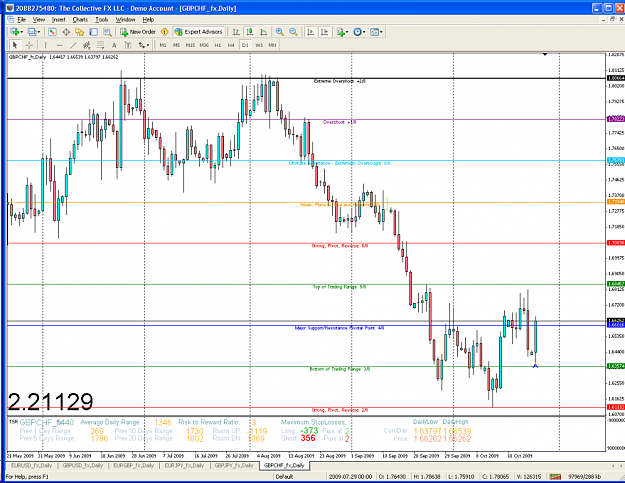Open the View menu
625x483 pixels.
click(x=39, y=20)
